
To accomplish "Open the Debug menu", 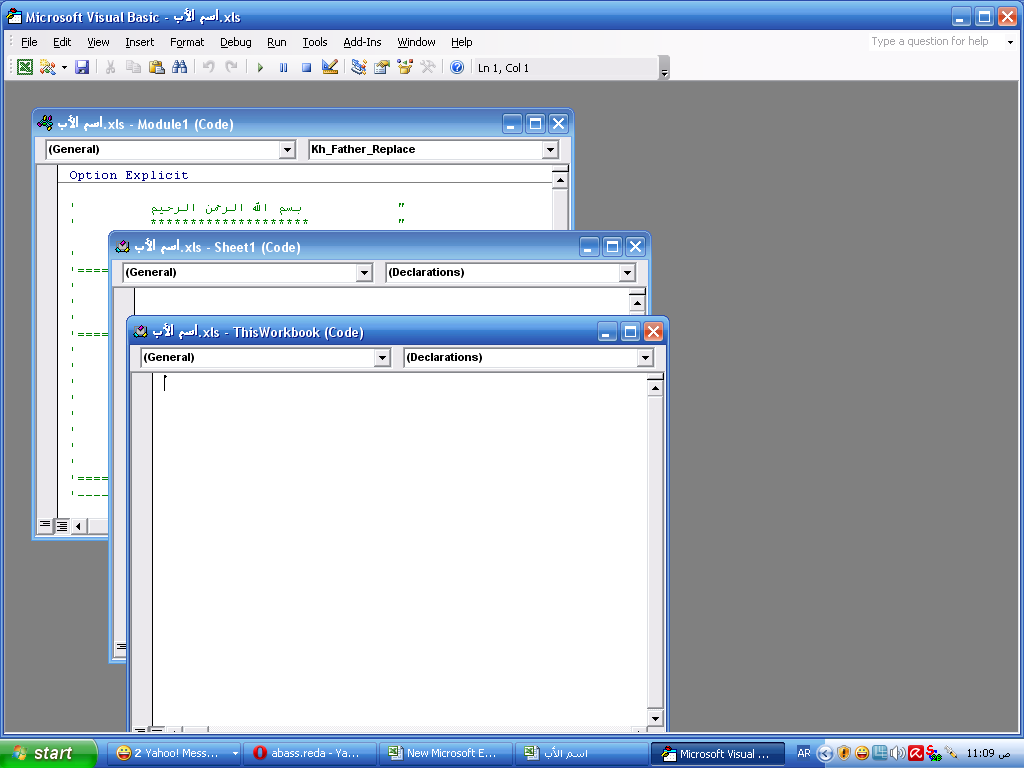I will point(236,42).
